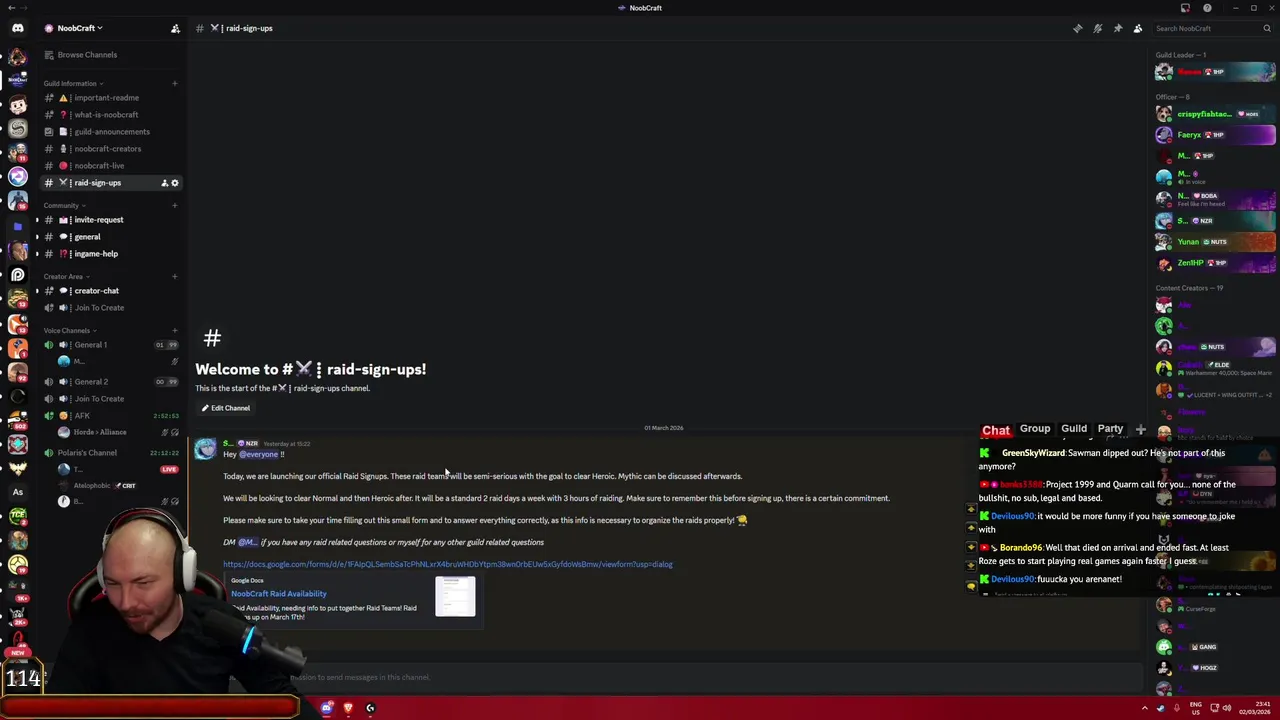Add channel to Creator Area category
This screenshot has height=720, width=1280.
(175, 276)
